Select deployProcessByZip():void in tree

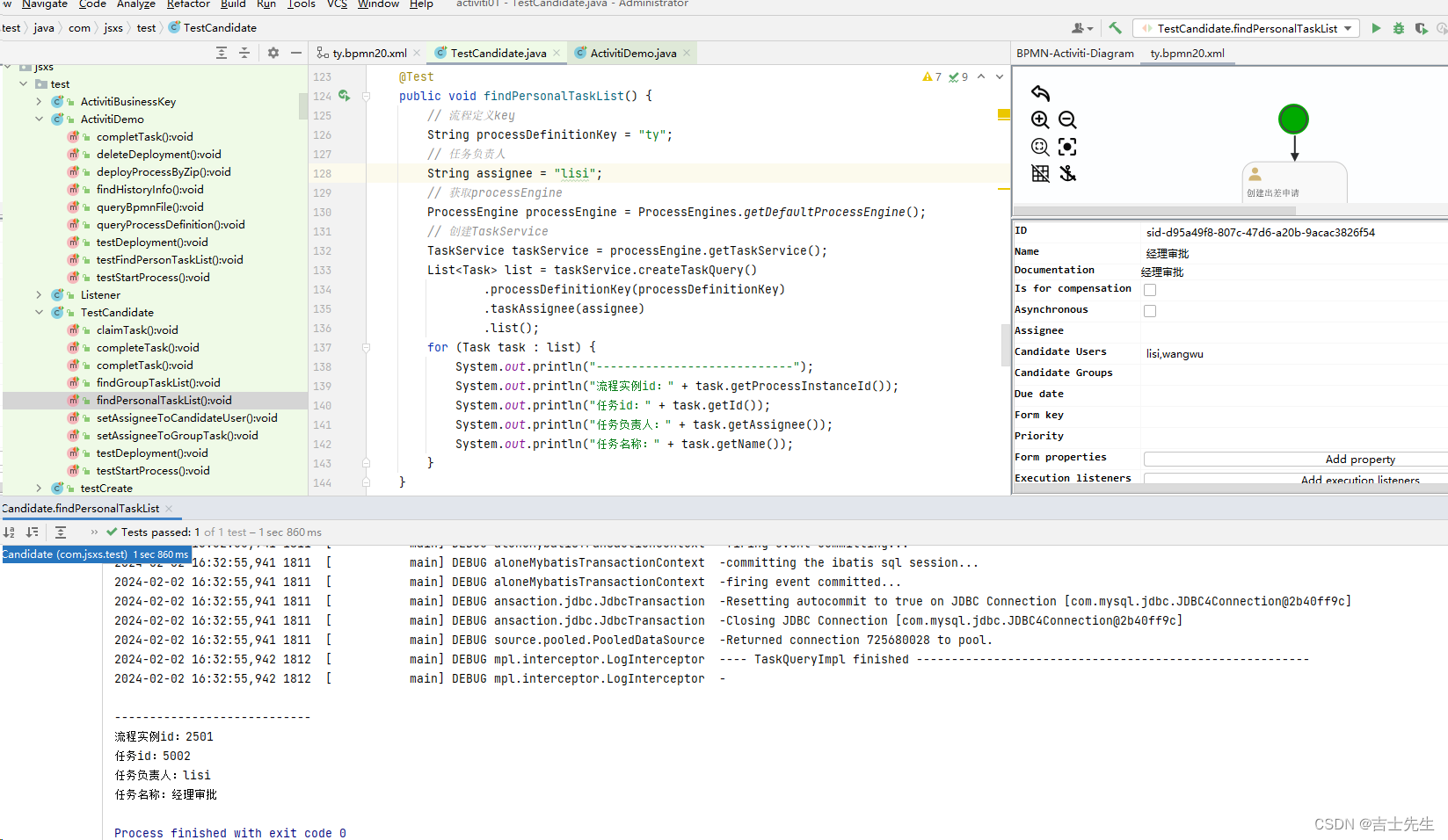coord(164,171)
